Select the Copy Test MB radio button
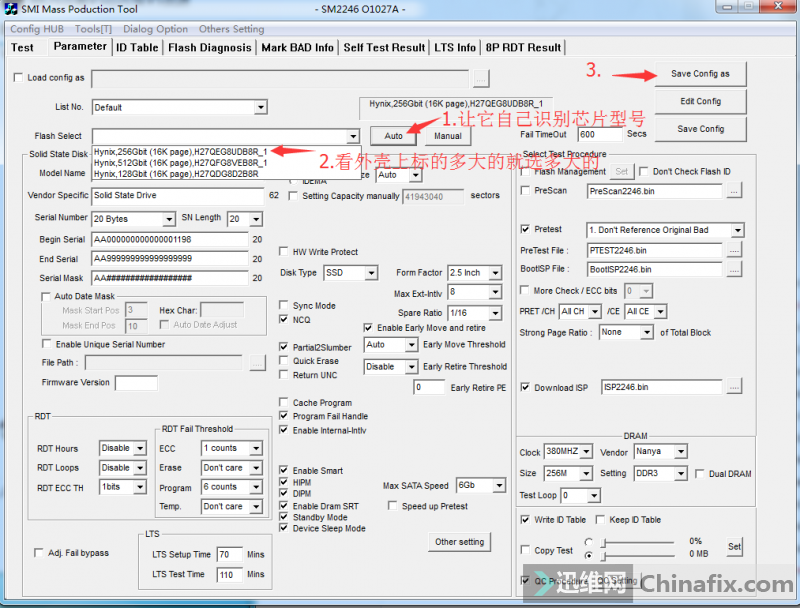Screen dimensions: 800x608 [x=589, y=555]
